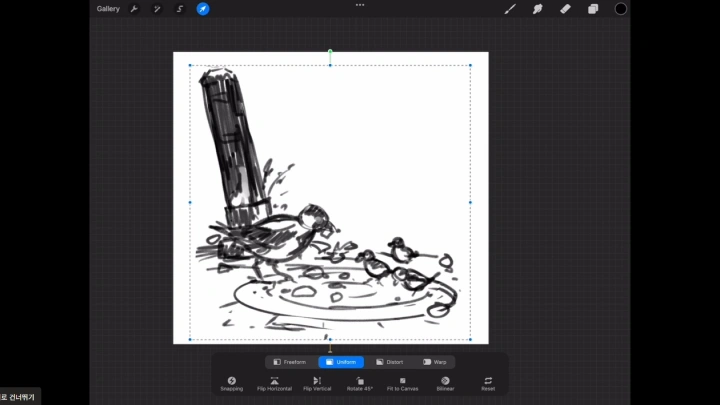This screenshot has height=405, width=720.
Task: Open the Adjustments magic wand menu
Action: click(x=157, y=9)
